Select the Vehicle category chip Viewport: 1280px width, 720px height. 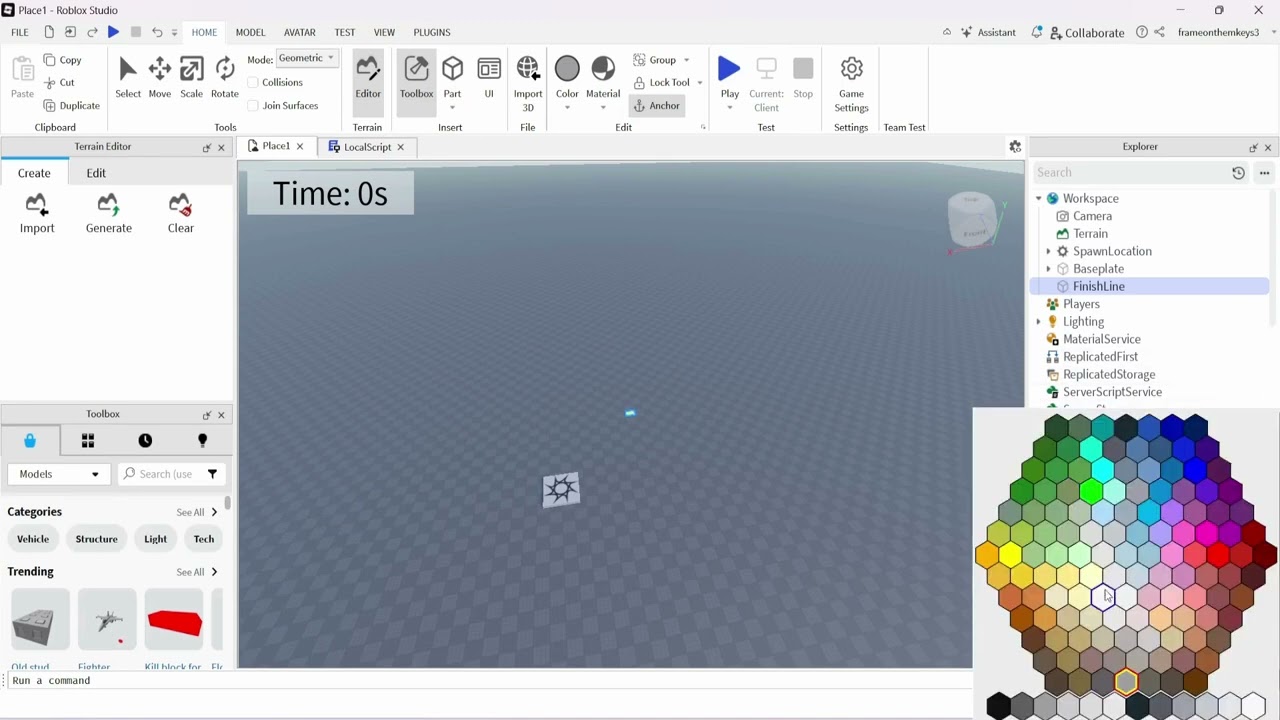click(x=33, y=539)
